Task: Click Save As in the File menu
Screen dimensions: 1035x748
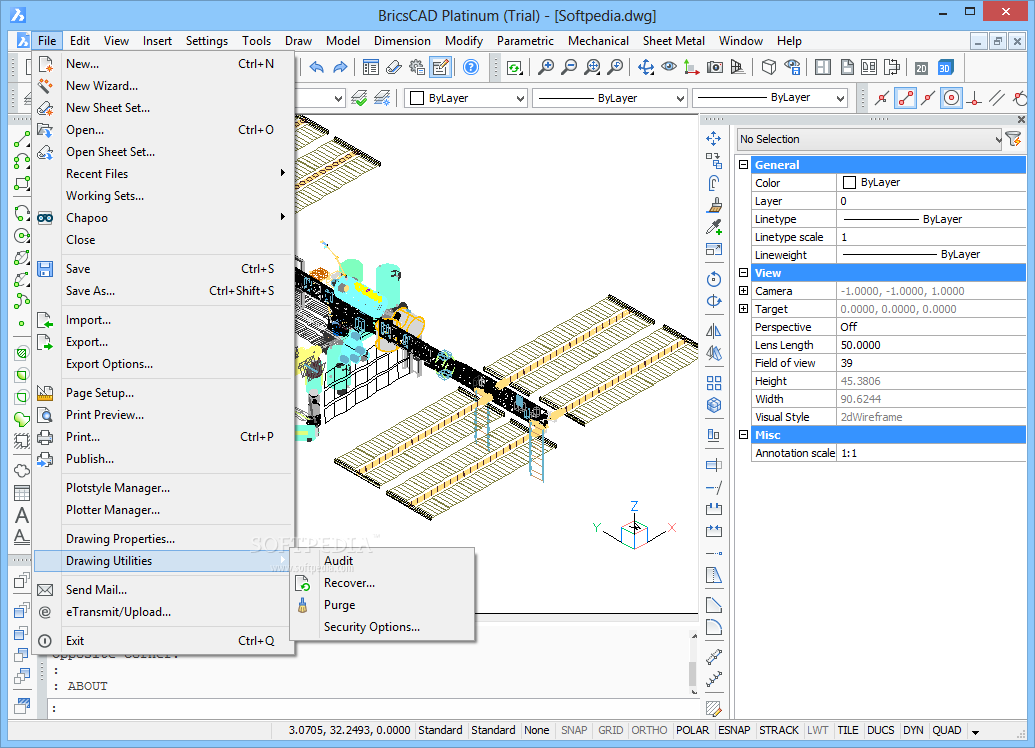Action: [90, 291]
